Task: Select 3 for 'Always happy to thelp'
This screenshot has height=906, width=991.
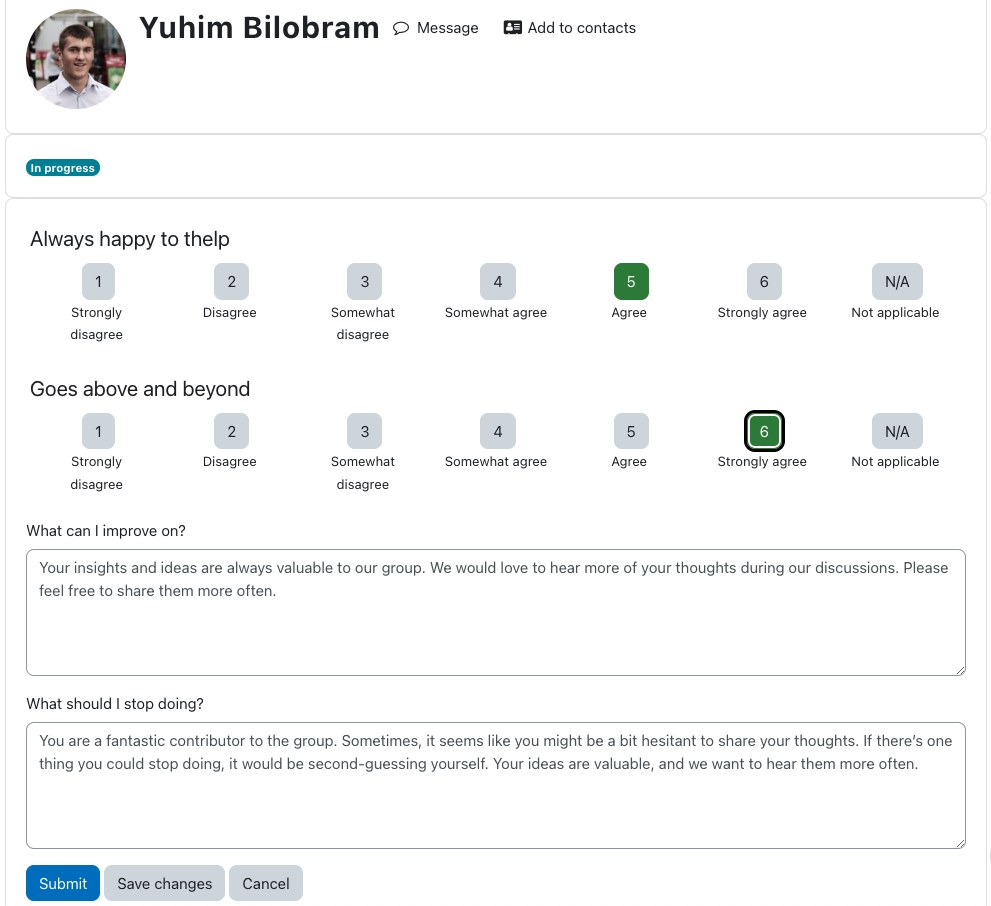Action: coord(365,282)
